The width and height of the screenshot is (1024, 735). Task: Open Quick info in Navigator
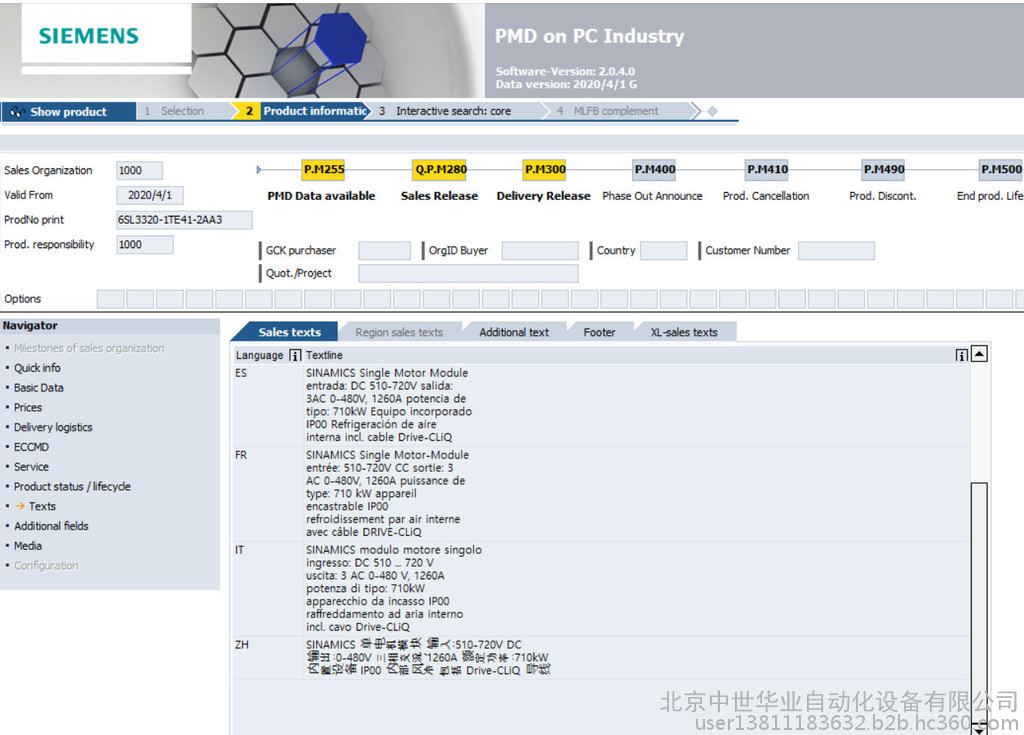(x=37, y=368)
